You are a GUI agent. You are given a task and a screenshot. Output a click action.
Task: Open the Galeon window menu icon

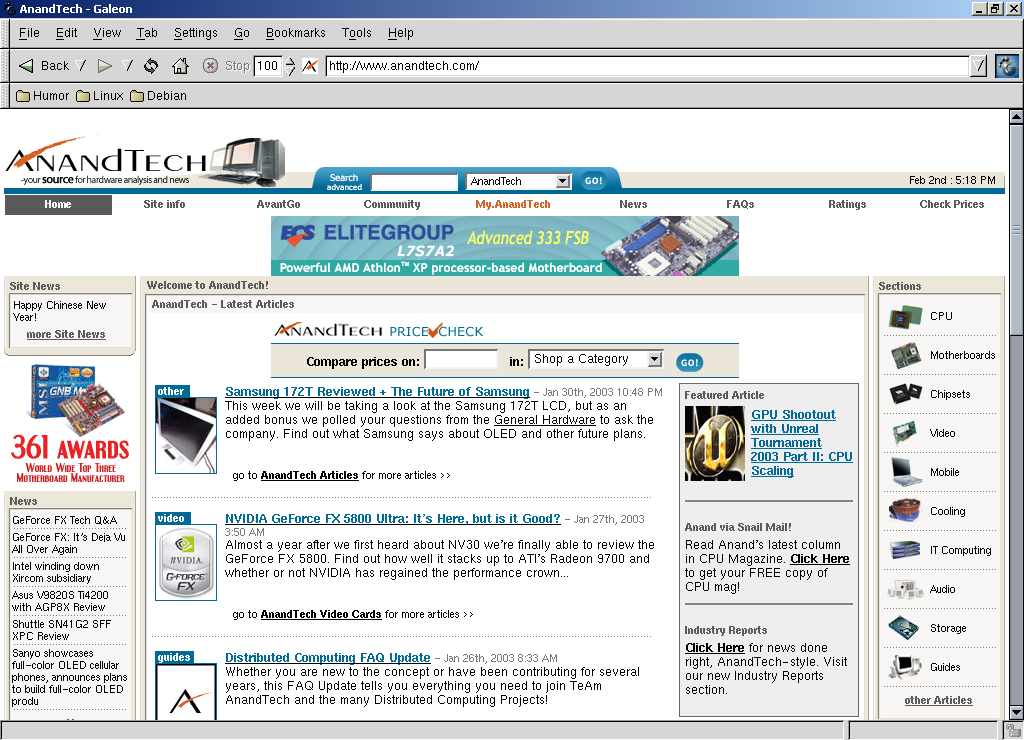(9, 8)
